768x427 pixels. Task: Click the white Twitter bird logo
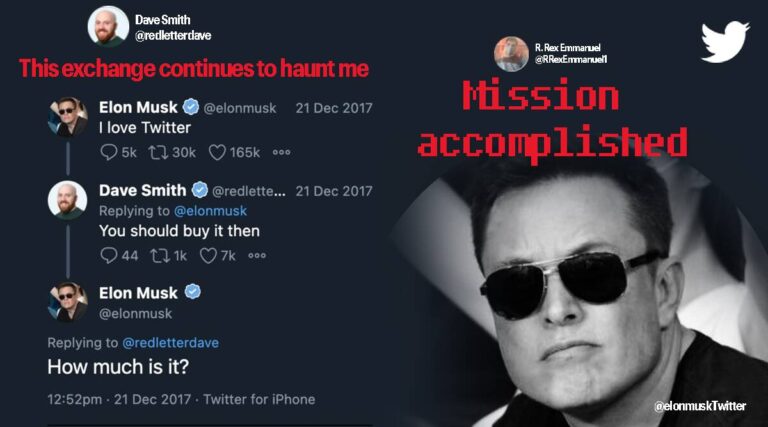724,41
